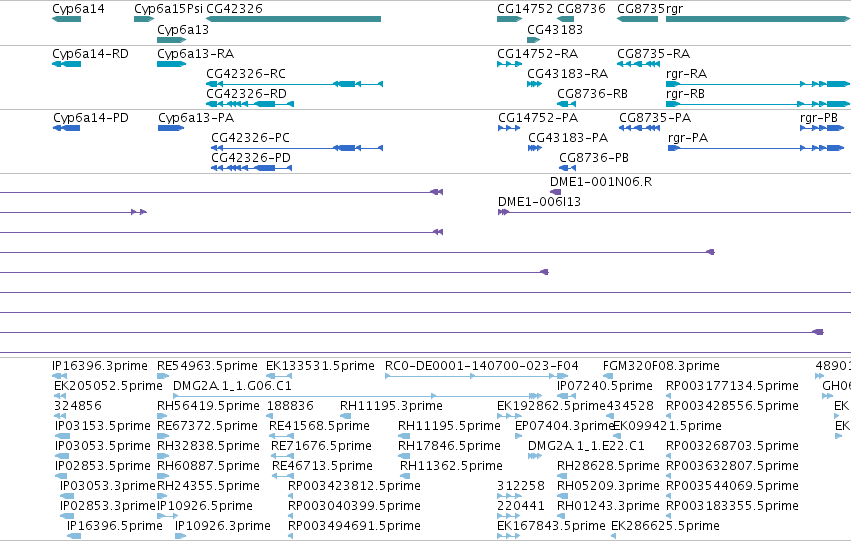
Task: Click the CG8735-PA protein label
Action: 655,118
